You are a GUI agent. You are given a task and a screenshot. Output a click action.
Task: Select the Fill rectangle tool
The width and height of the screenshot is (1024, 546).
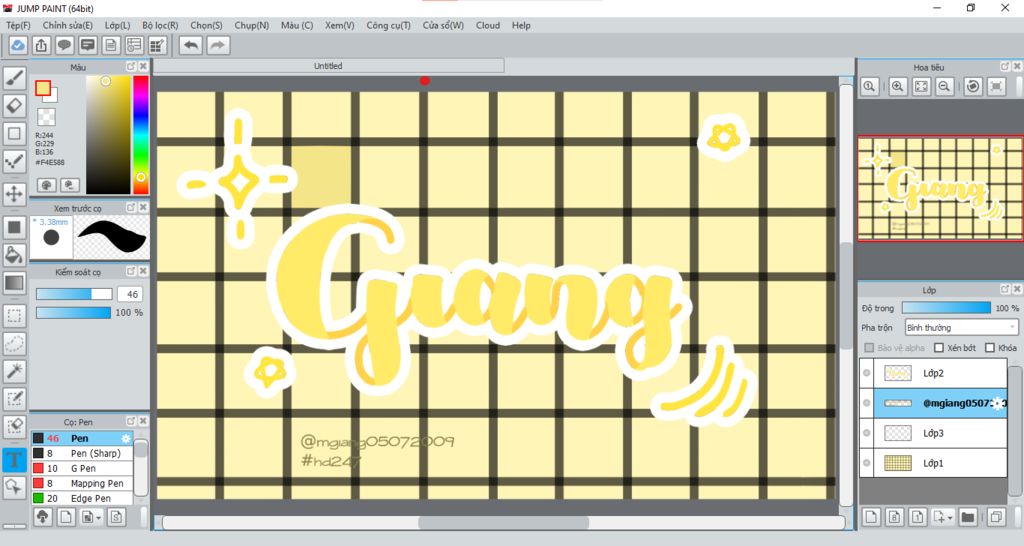pyautogui.click(x=14, y=227)
